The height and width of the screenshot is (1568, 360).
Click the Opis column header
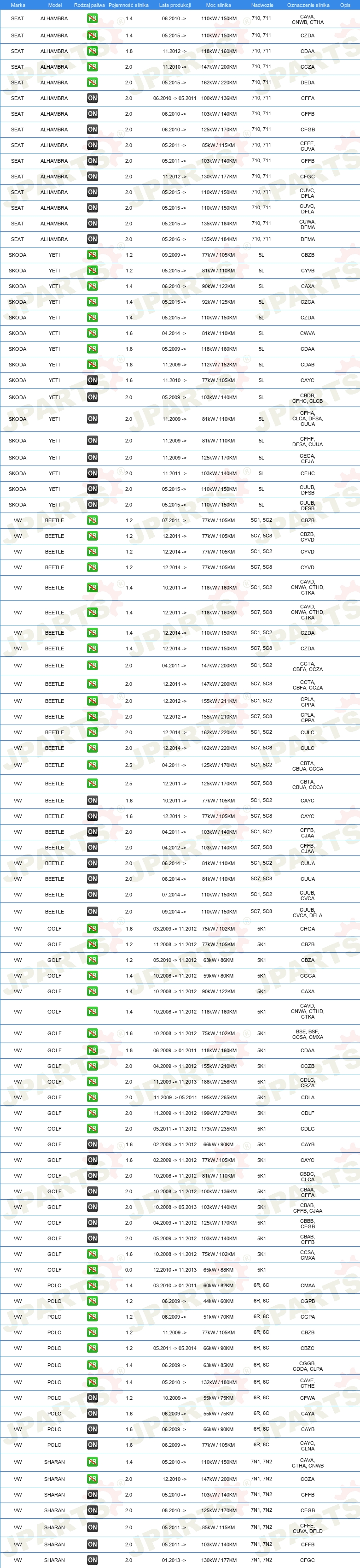[345, 5]
